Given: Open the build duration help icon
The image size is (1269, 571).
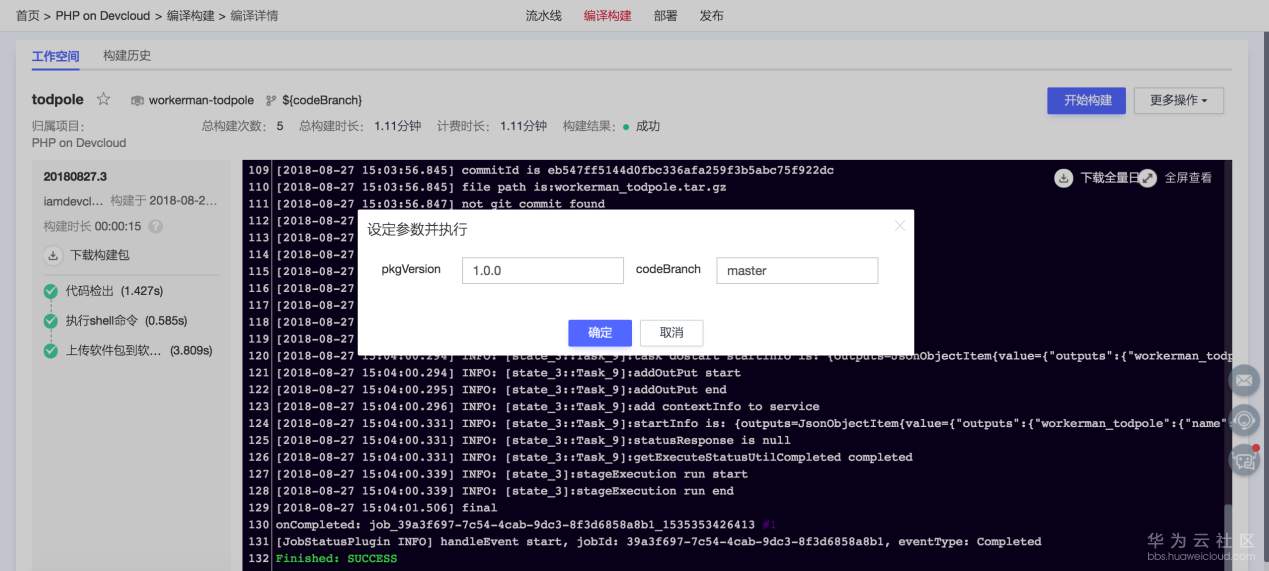Looking at the screenshot, I should (155, 226).
